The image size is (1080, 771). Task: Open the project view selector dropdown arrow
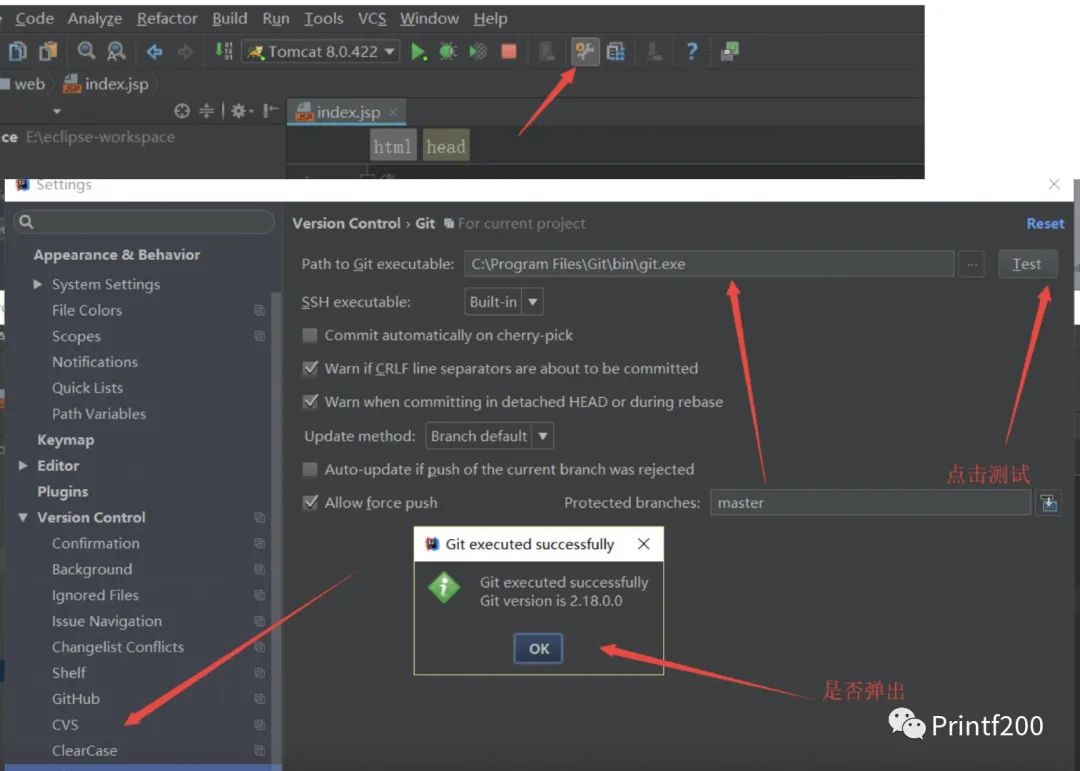56,112
